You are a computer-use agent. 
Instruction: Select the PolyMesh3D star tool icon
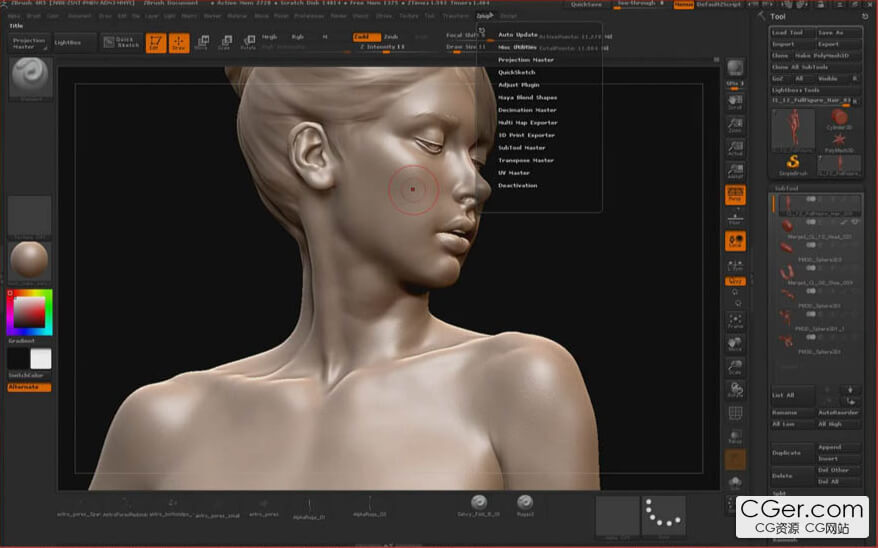coord(839,142)
